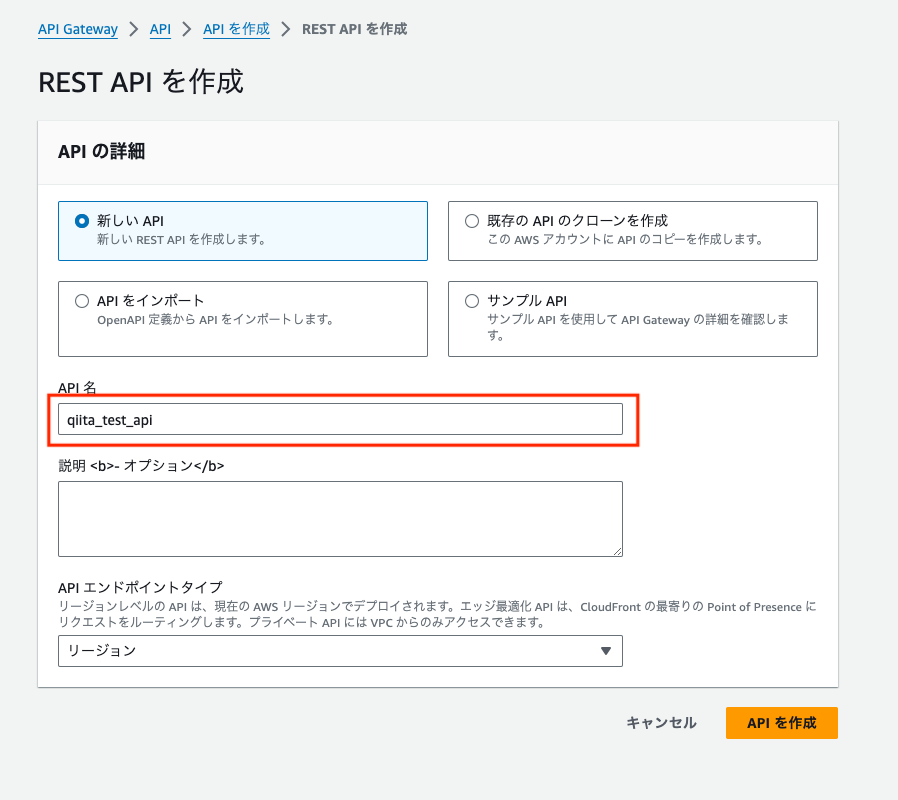Click inside the 説明 description textarea
Screen dimensions: 898x800
point(340,518)
